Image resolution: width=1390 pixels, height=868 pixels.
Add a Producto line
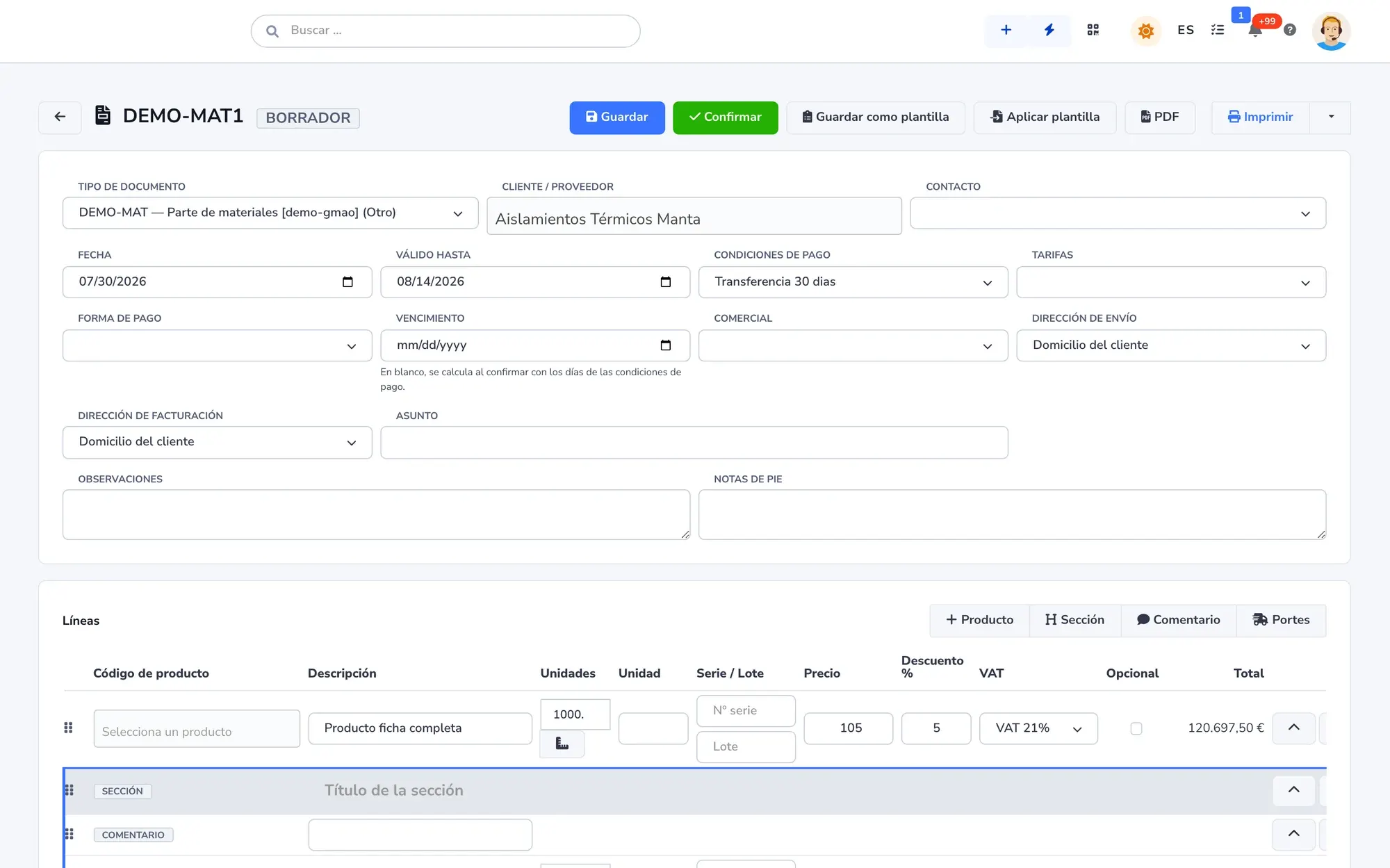979,620
